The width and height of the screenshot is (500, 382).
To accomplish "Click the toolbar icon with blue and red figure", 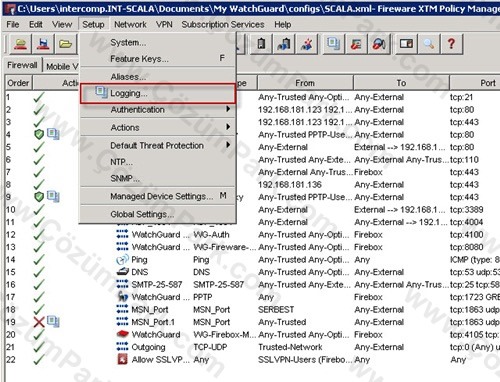I will 306,44.
